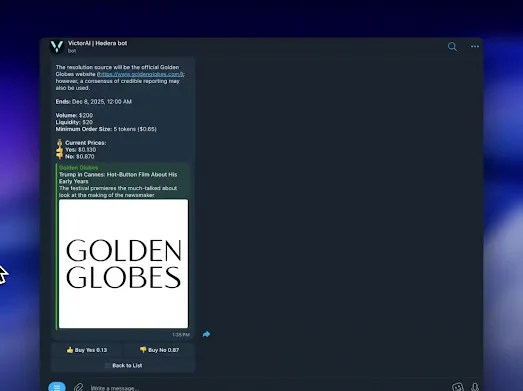Click the attach file paperclip icon
Viewport: 523px width, 391px height.
(x=78, y=387)
